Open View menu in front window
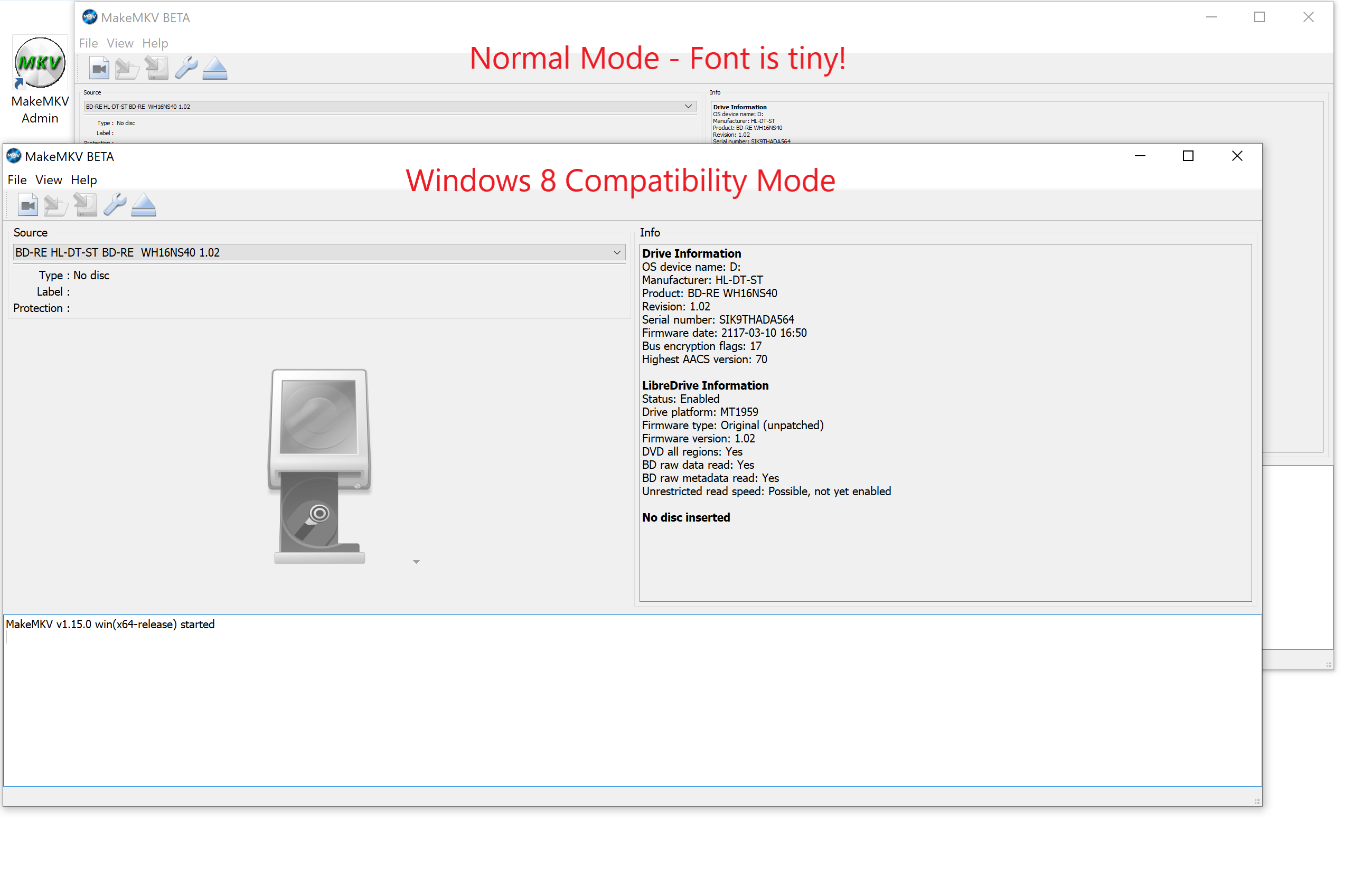The image size is (1372, 870). (x=49, y=180)
